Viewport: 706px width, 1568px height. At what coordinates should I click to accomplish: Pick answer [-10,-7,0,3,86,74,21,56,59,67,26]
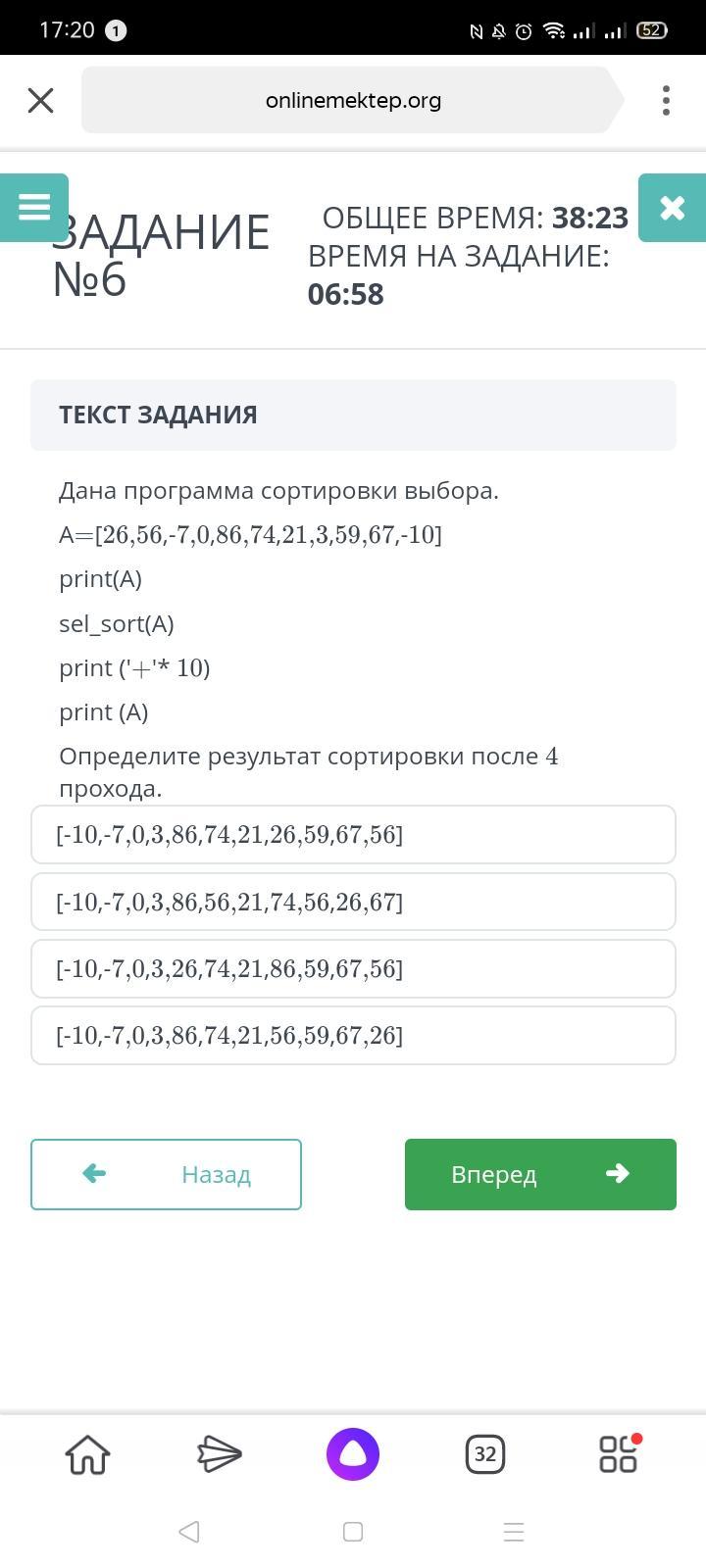coord(353,1035)
